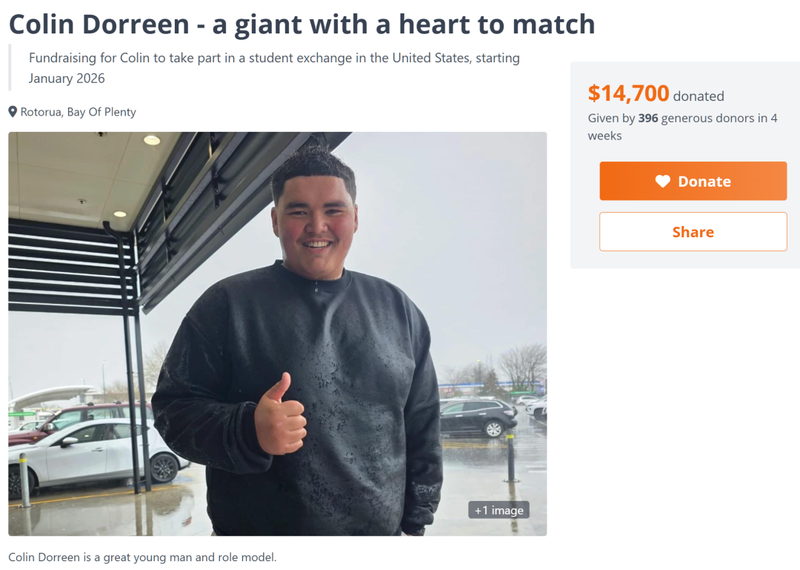The image size is (800, 570).
Task: Open the Share options button
Action: [x=693, y=232]
